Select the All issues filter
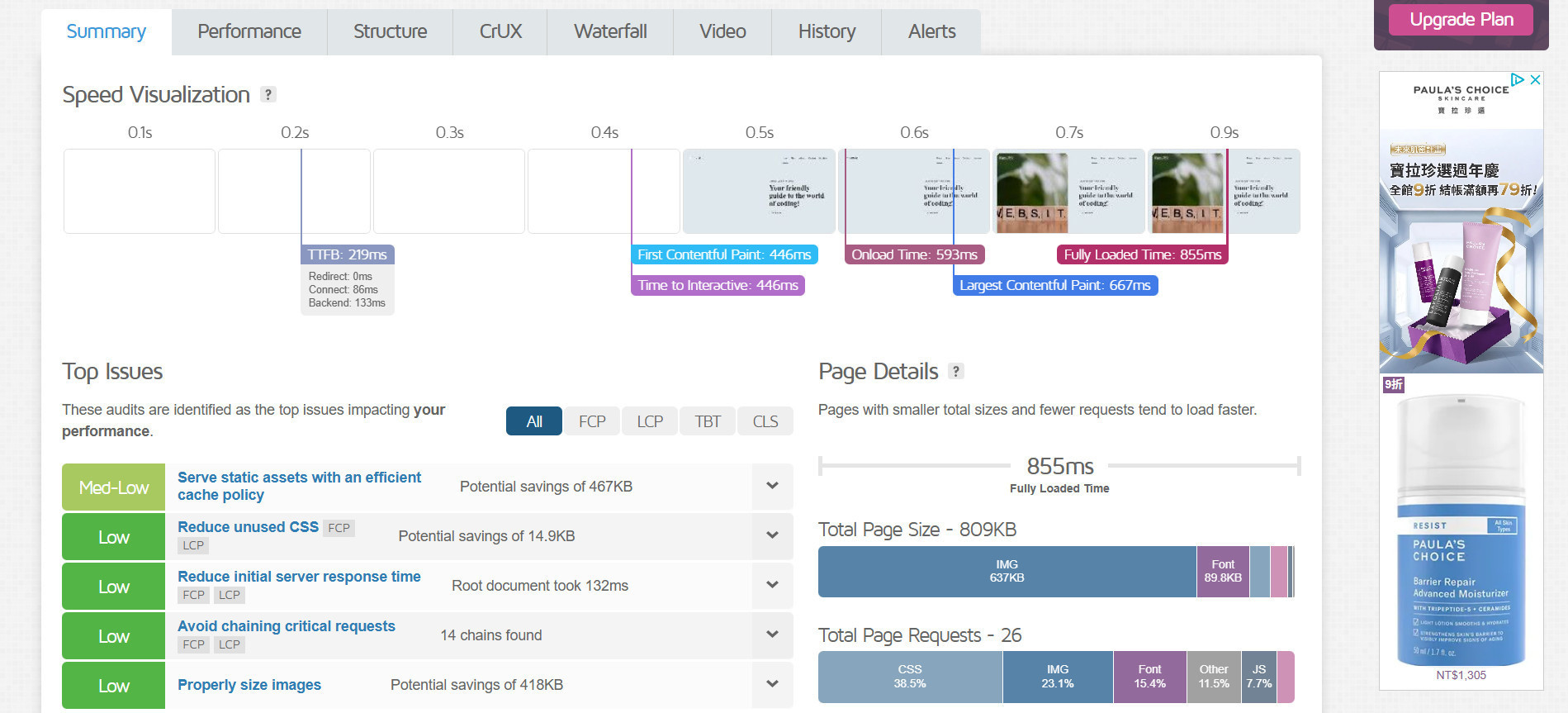The image size is (1568, 713). click(534, 421)
